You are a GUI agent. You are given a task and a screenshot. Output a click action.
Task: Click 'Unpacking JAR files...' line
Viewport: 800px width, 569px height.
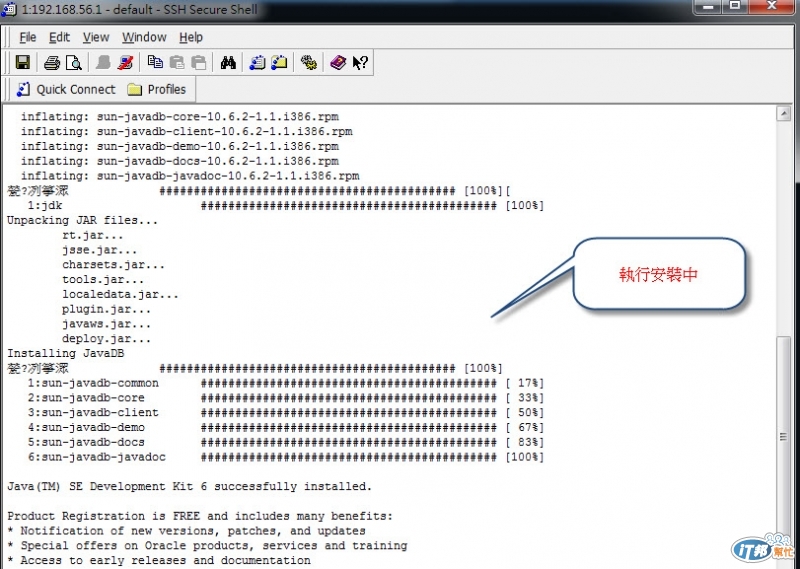point(83,220)
